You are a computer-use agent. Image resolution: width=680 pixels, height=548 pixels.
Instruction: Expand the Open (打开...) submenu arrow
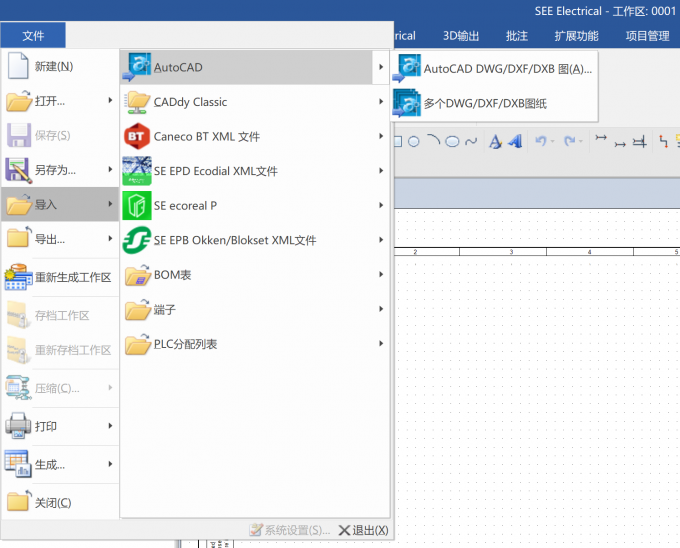(x=110, y=100)
